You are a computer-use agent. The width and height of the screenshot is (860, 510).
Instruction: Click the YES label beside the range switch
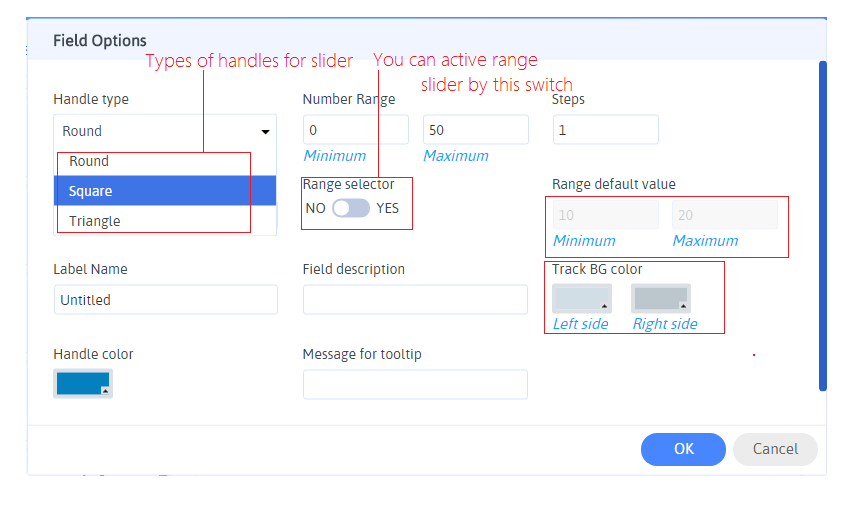[x=388, y=208]
